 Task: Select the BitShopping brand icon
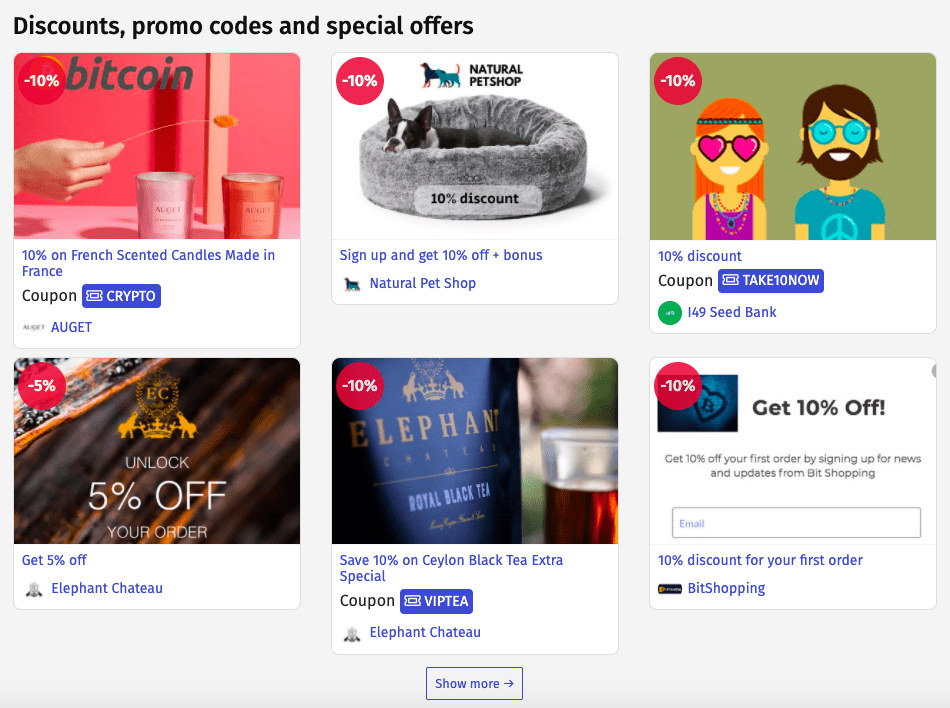(668, 588)
